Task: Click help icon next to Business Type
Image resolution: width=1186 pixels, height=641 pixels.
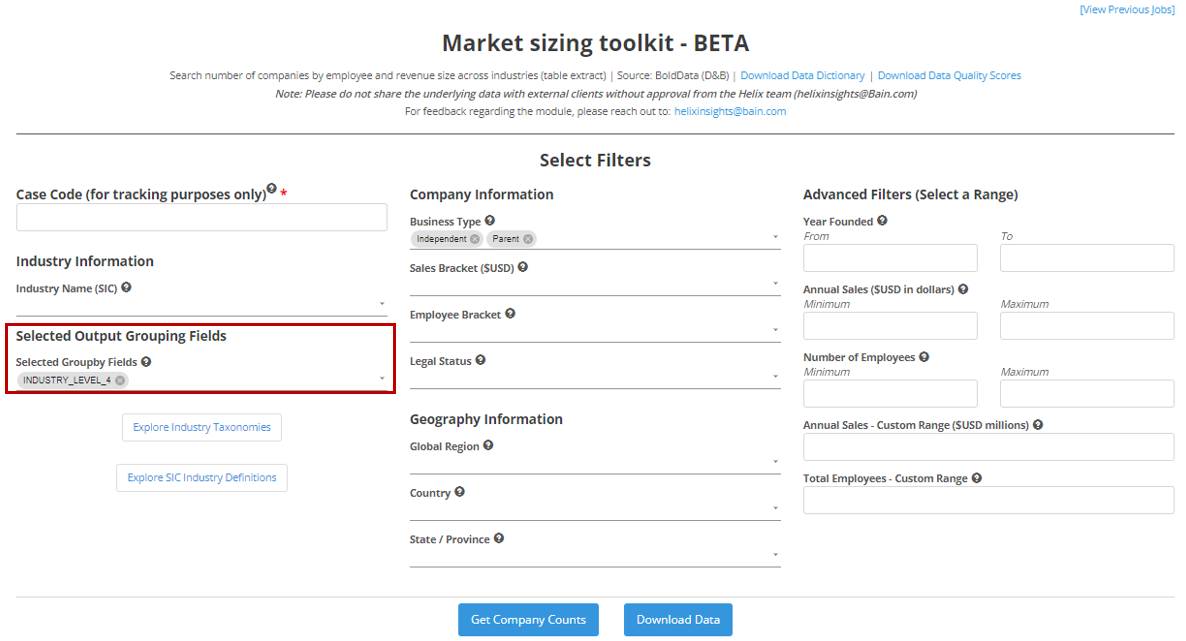Action: coord(490,221)
